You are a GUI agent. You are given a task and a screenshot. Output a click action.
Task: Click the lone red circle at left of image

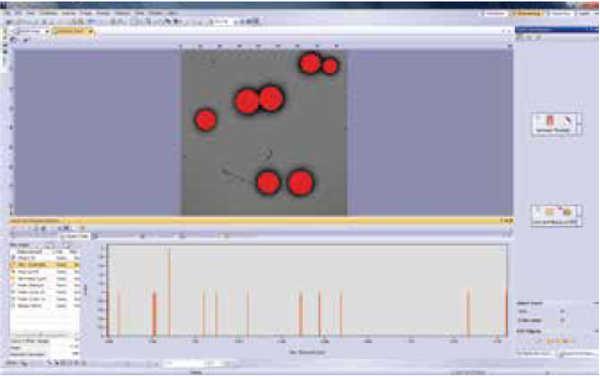pos(205,119)
